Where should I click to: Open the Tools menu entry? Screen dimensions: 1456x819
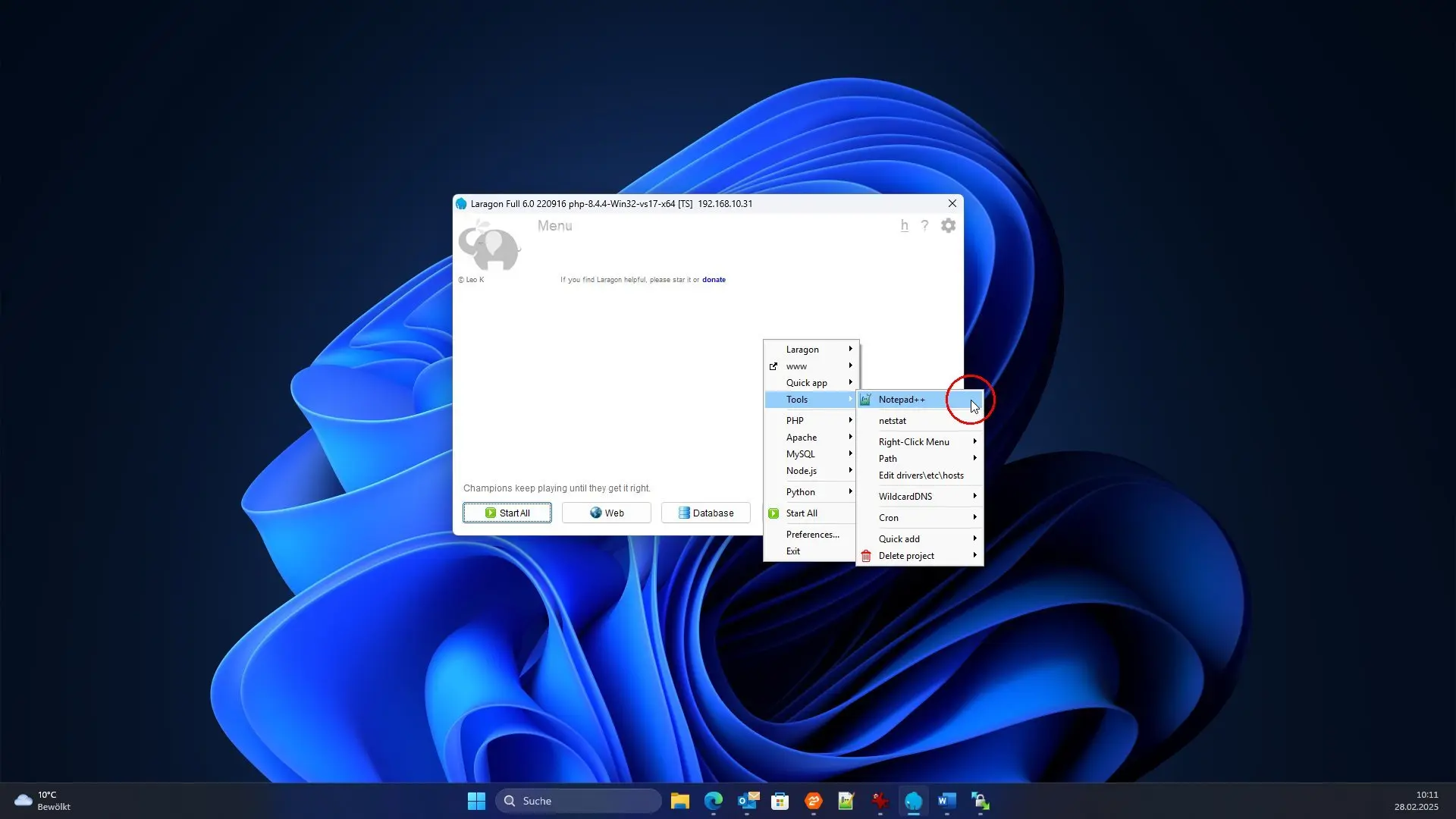tap(811, 400)
